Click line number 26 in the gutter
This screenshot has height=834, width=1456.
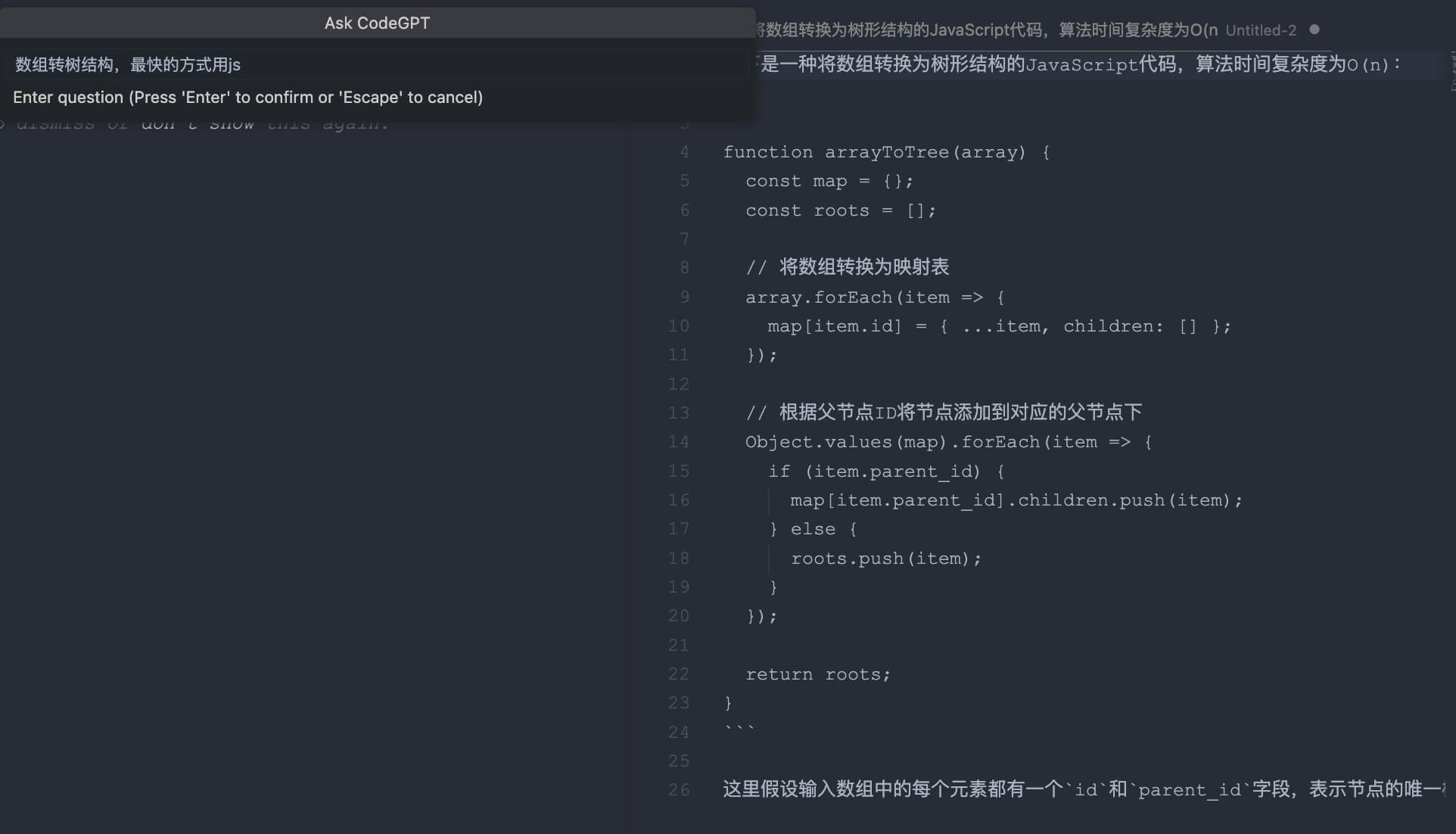click(x=679, y=790)
